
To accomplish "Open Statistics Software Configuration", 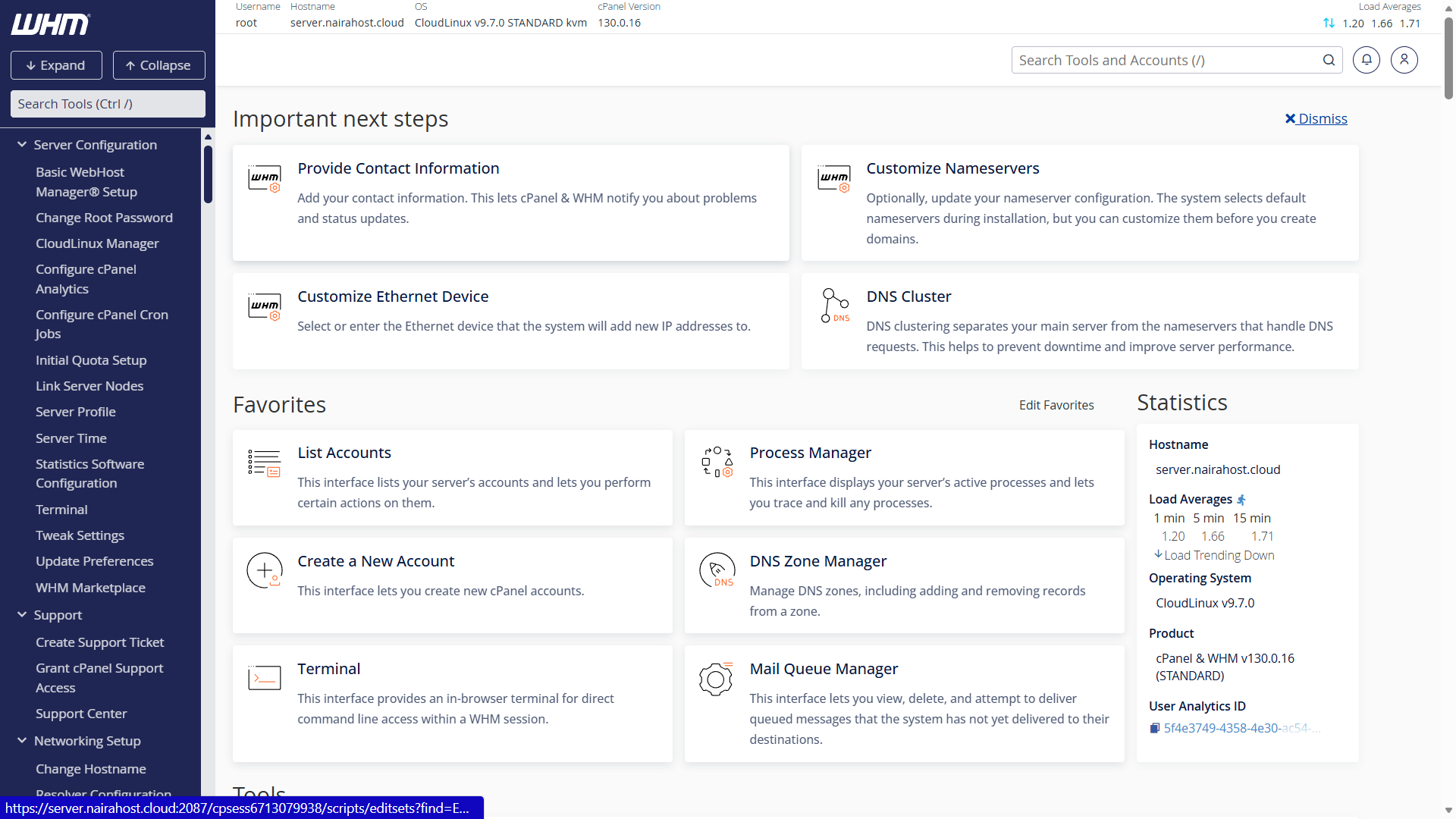I will [89, 473].
